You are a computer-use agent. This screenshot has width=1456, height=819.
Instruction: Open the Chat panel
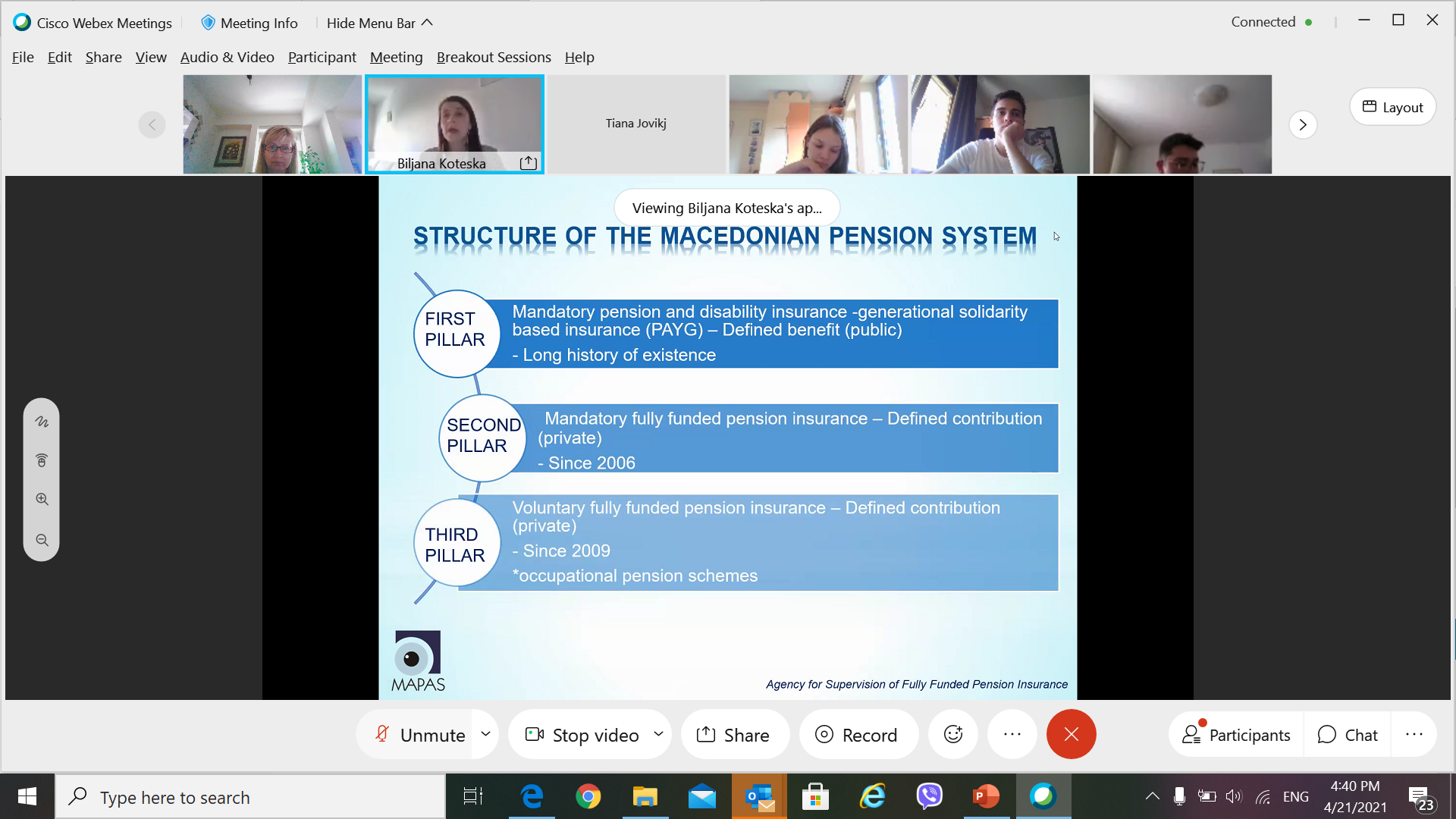(1348, 734)
